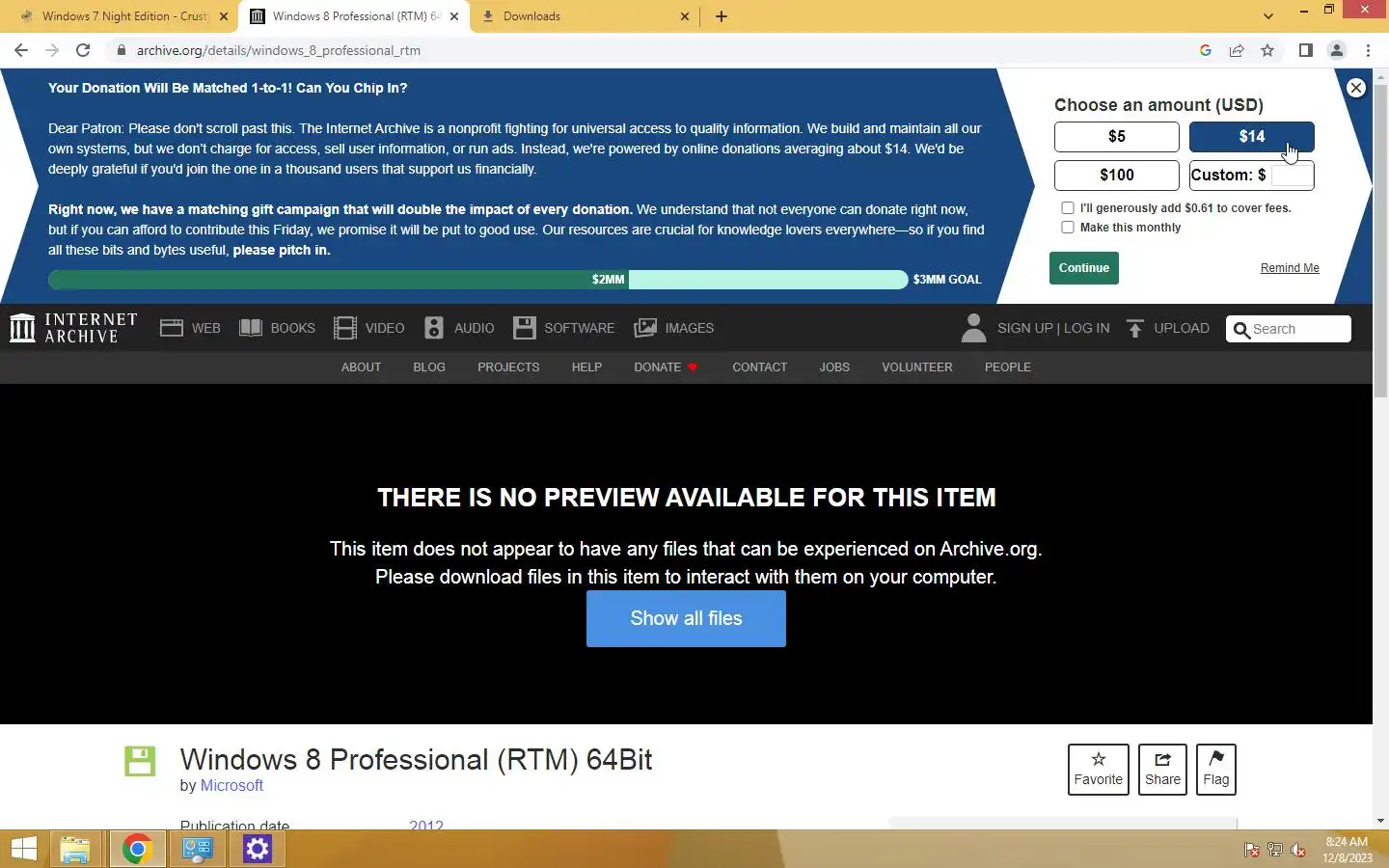Click the search magnifier icon

pyautogui.click(x=1241, y=330)
